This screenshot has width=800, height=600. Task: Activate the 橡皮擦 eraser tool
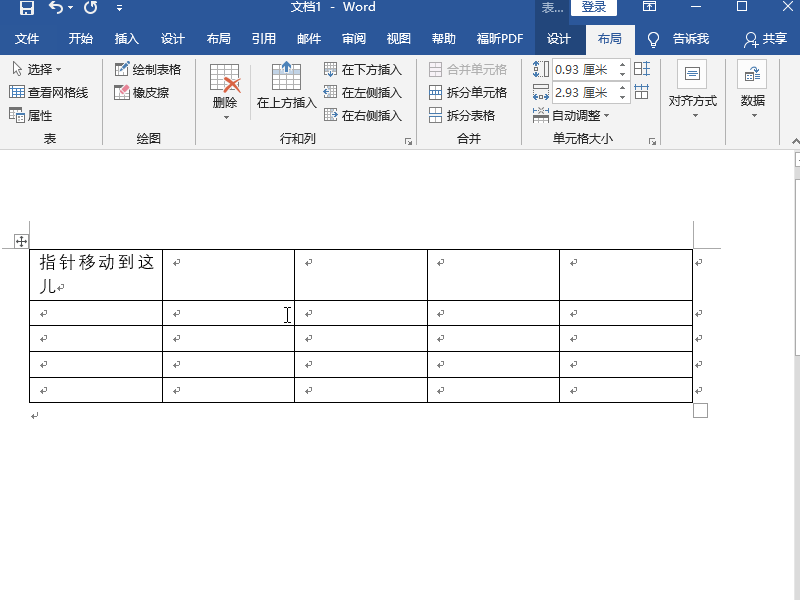(x=141, y=92)
